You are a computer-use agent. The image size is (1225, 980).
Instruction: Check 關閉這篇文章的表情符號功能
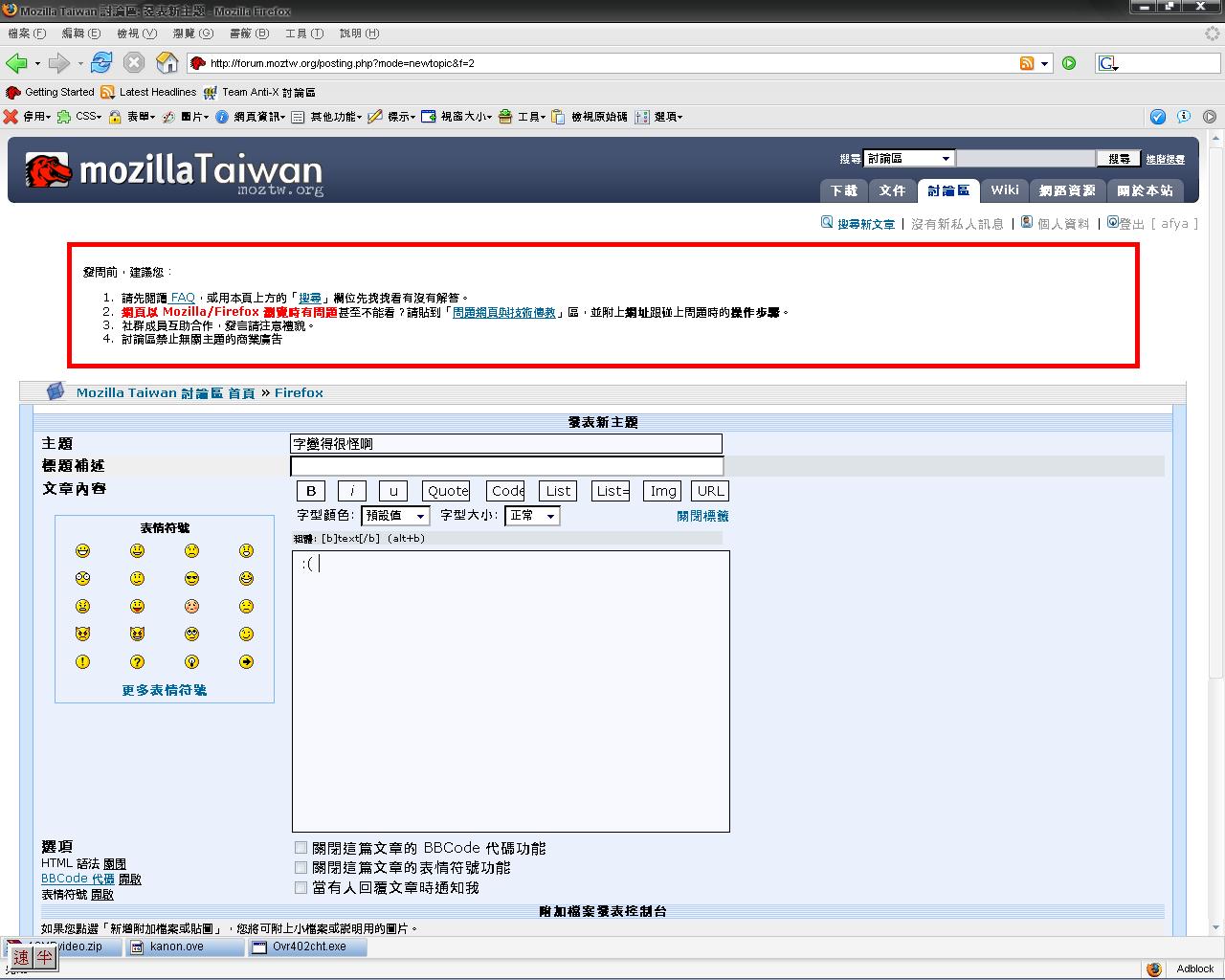click(x=301, y=867)
